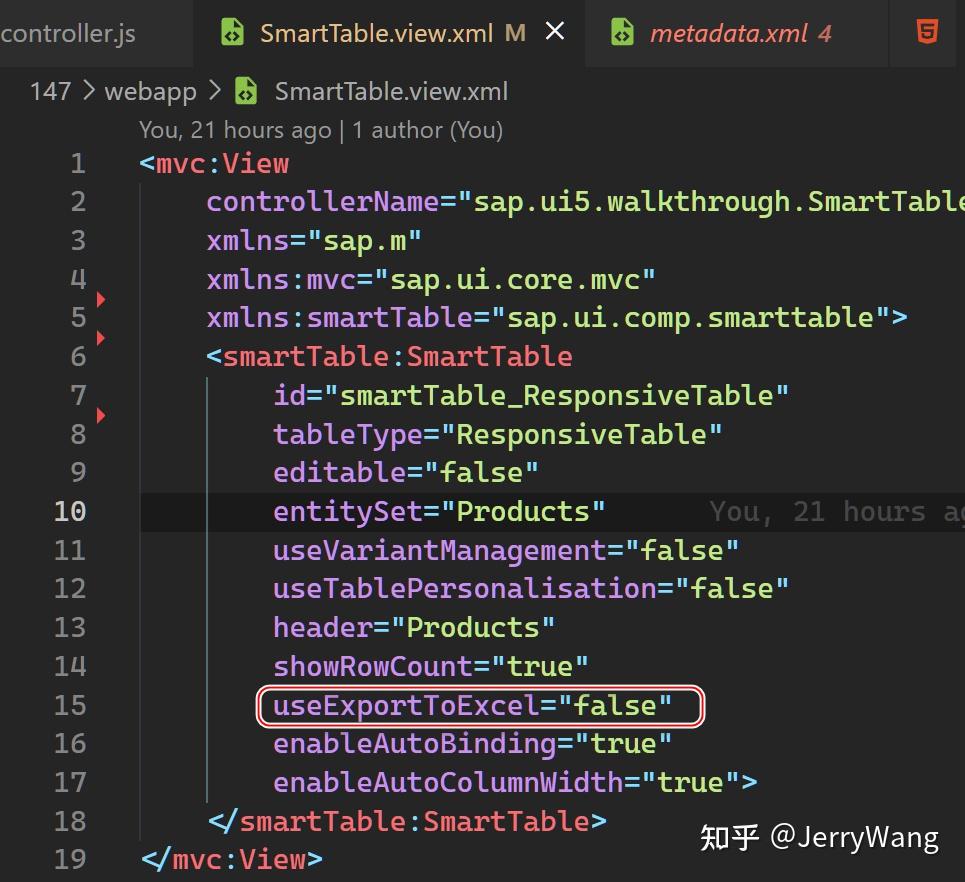Open the 147 breadcrumb dropdown
The height and width of the screenshot is (882, 965).
tap(50, 91)
